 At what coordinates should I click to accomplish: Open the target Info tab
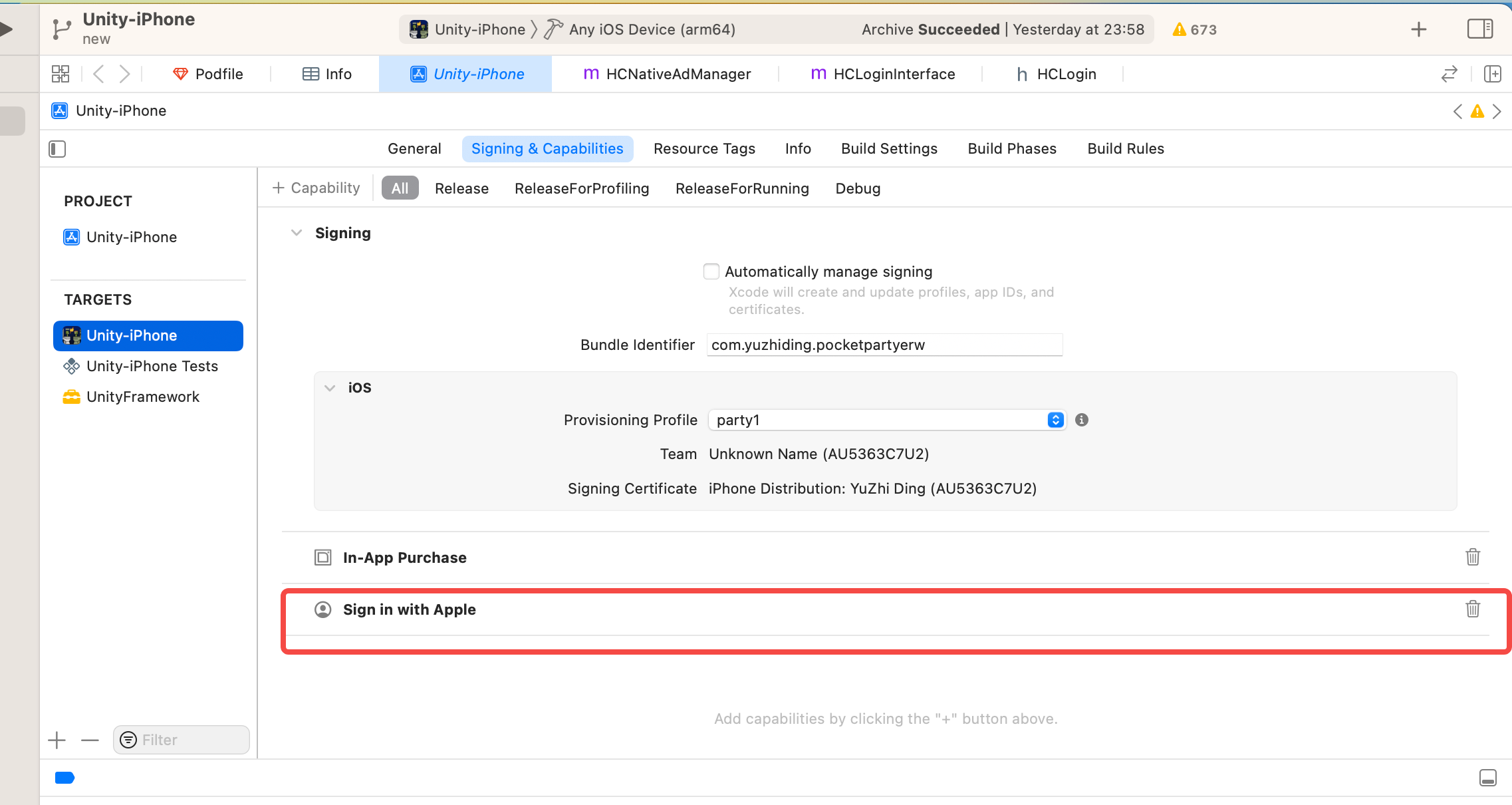[798, 149]
